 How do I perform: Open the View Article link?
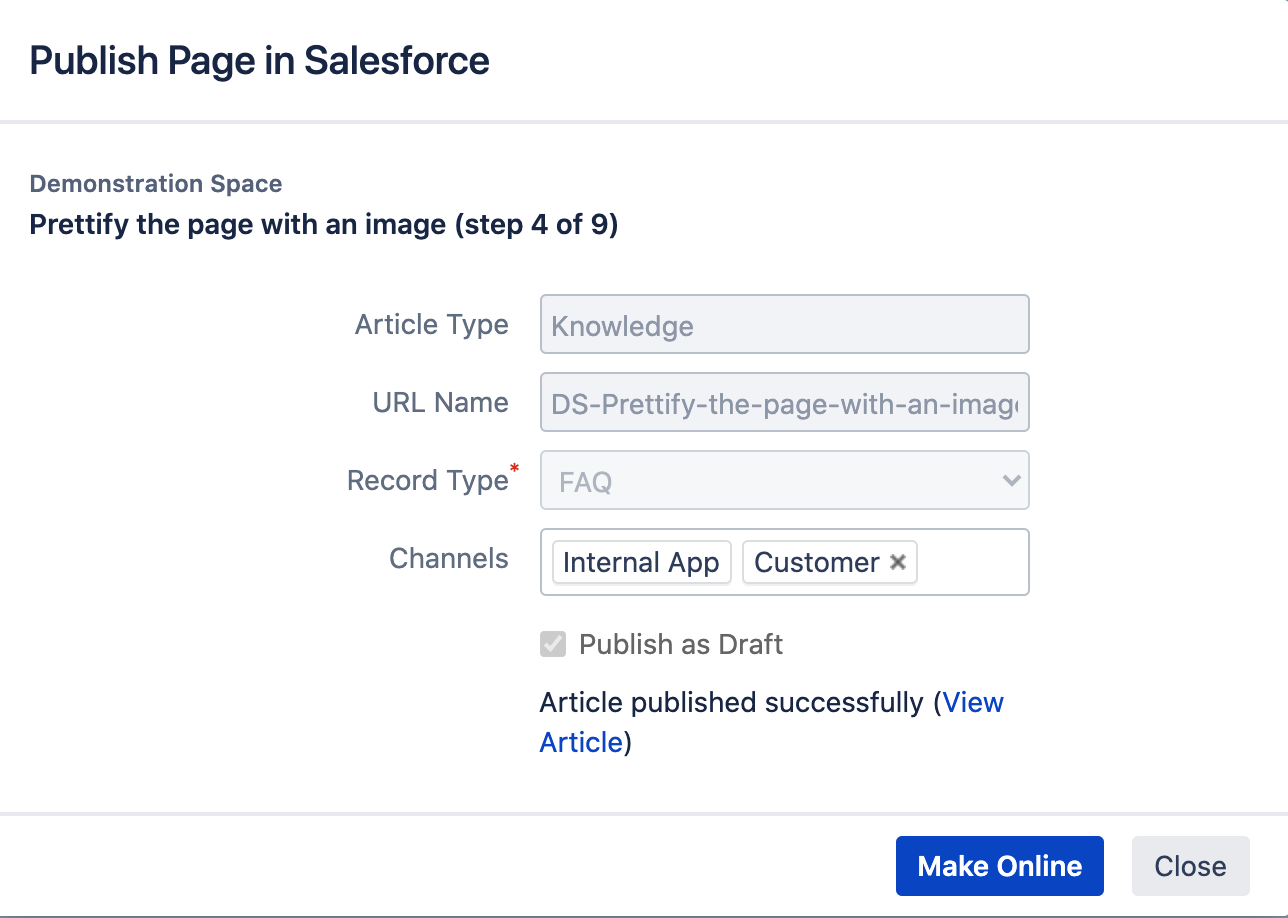972,703
